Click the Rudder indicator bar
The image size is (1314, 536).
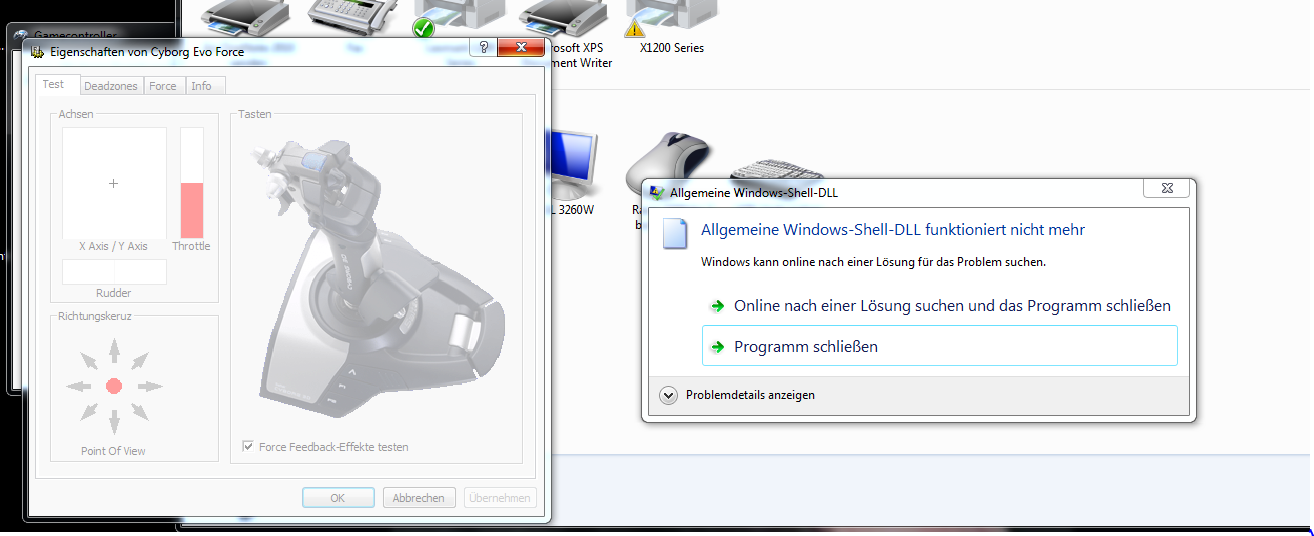[114, 272]
